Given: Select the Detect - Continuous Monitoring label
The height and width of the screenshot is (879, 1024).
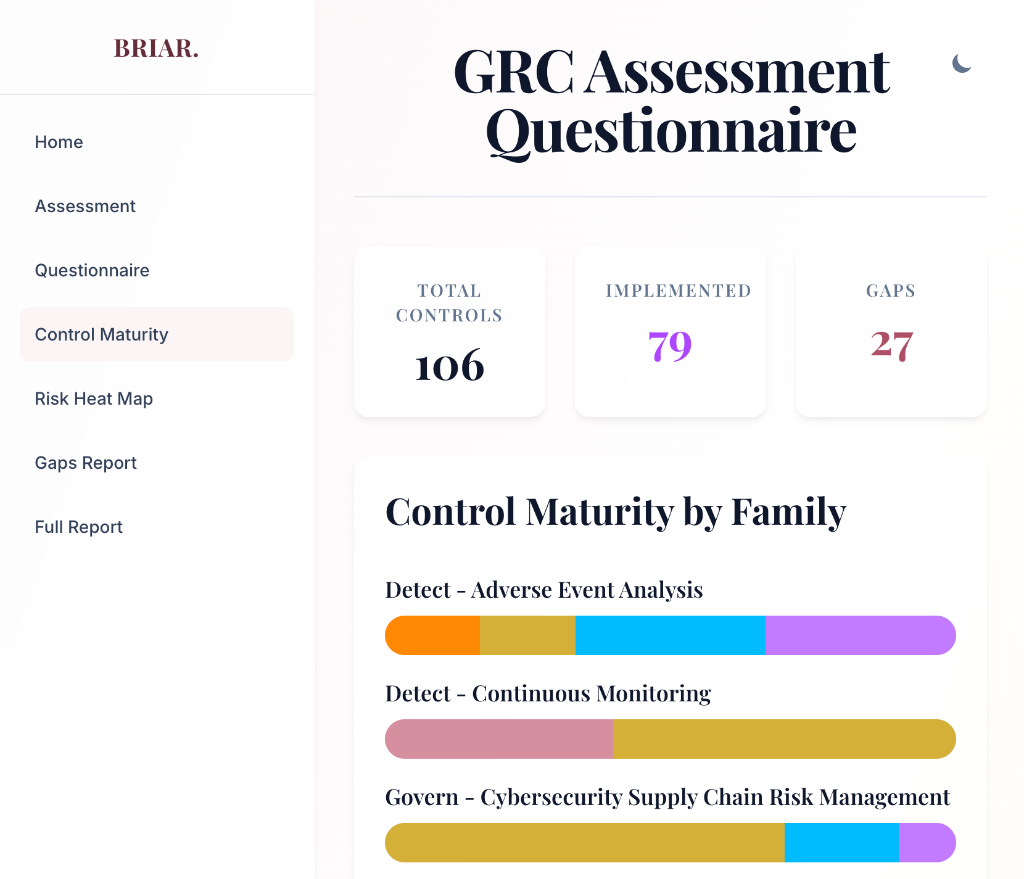Looking at the screenshot, I should pyautogui.click(x=548, y=693).
